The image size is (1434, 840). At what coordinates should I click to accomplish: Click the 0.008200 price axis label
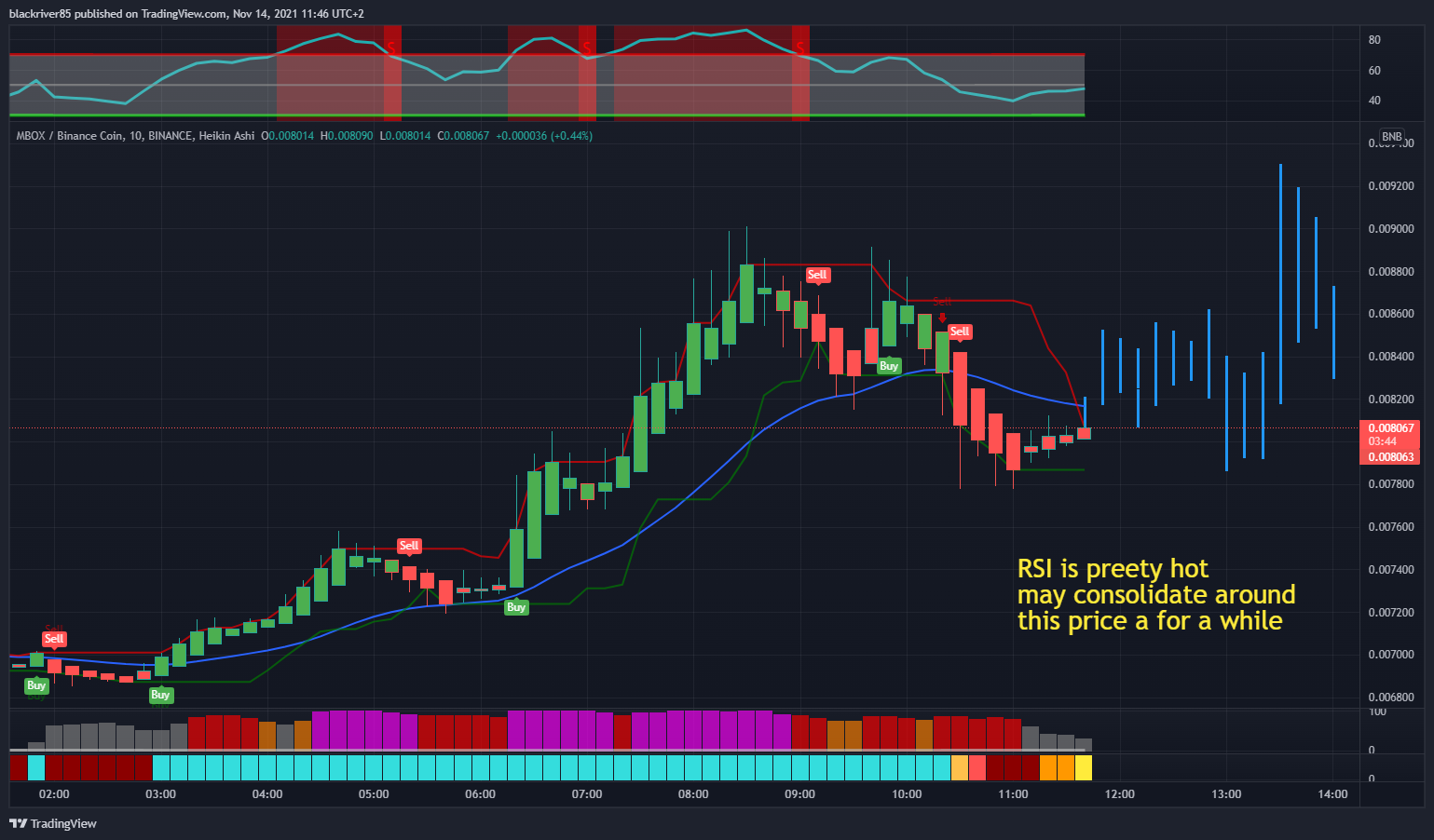tap(1391, 400)
